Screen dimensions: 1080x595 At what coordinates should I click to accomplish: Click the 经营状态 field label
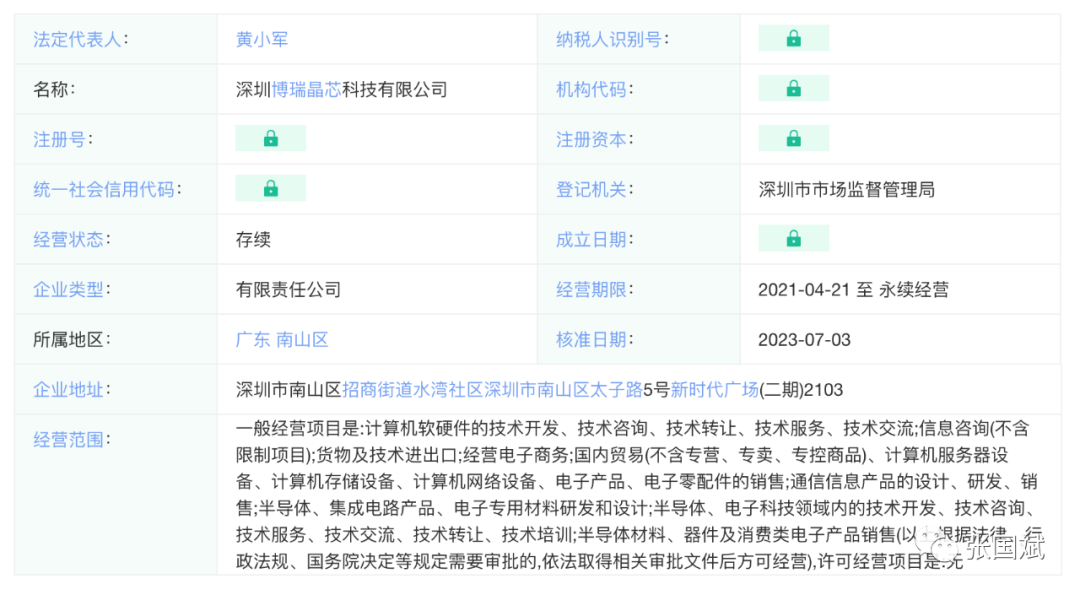click(68, 240)
